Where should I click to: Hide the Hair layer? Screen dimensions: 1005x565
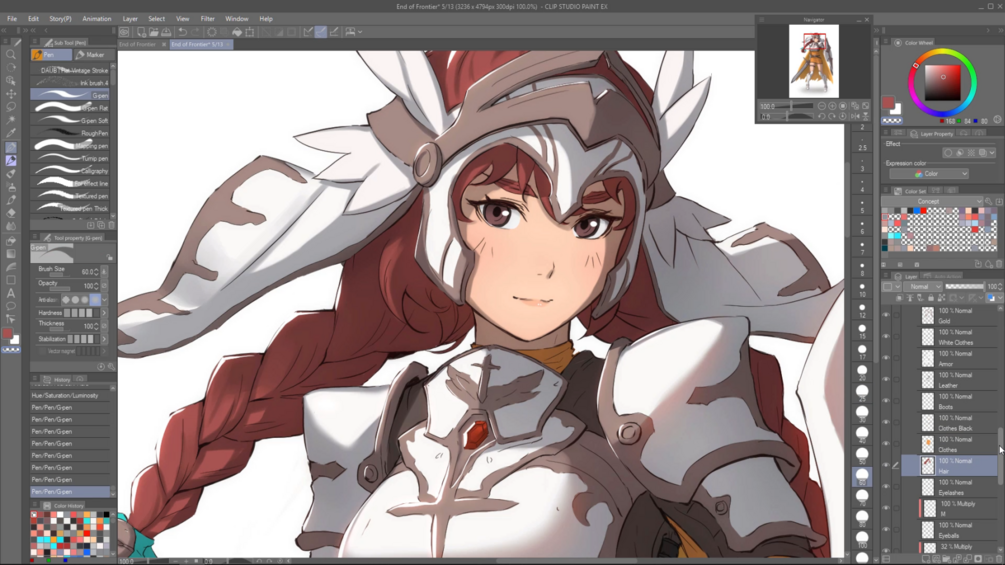886,465
